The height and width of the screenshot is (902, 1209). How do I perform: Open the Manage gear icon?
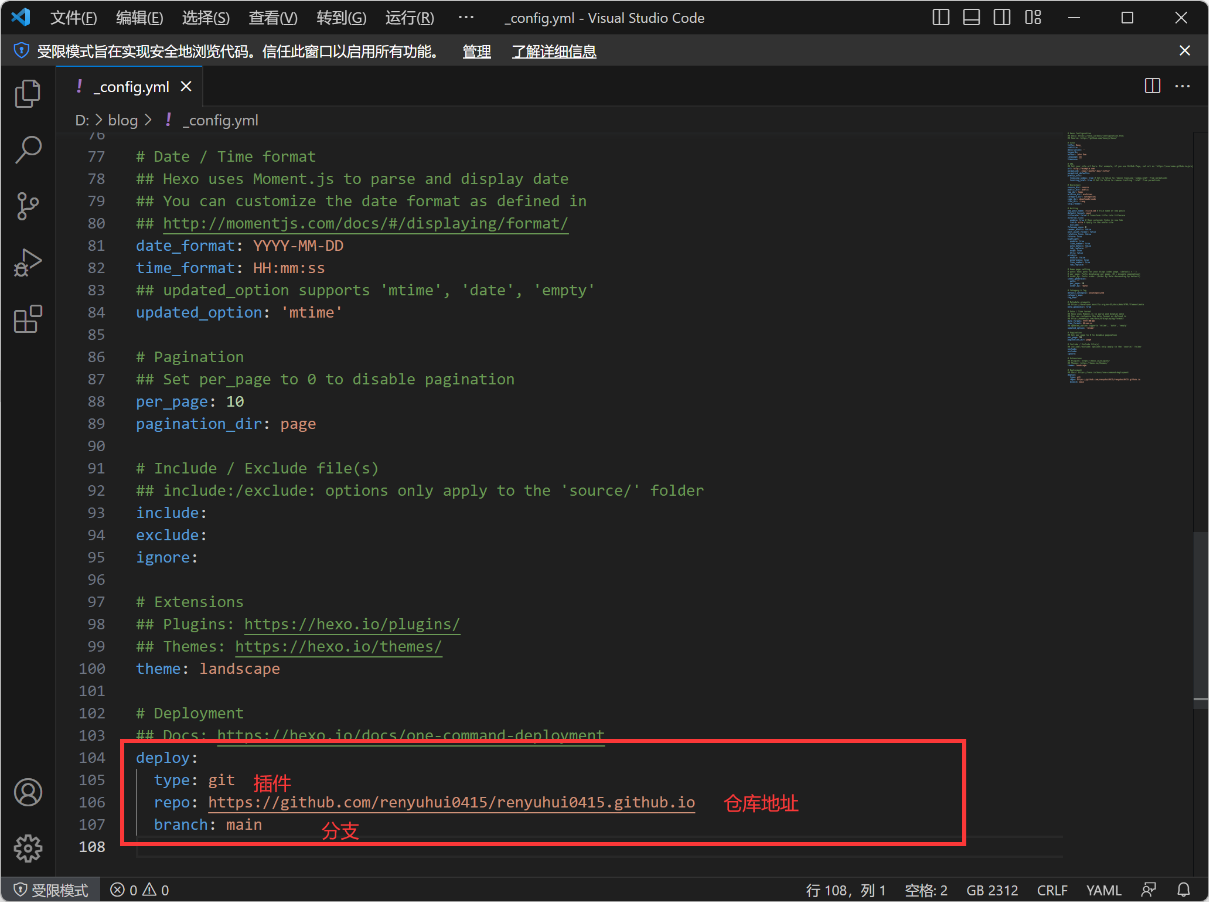coord(28,848)
